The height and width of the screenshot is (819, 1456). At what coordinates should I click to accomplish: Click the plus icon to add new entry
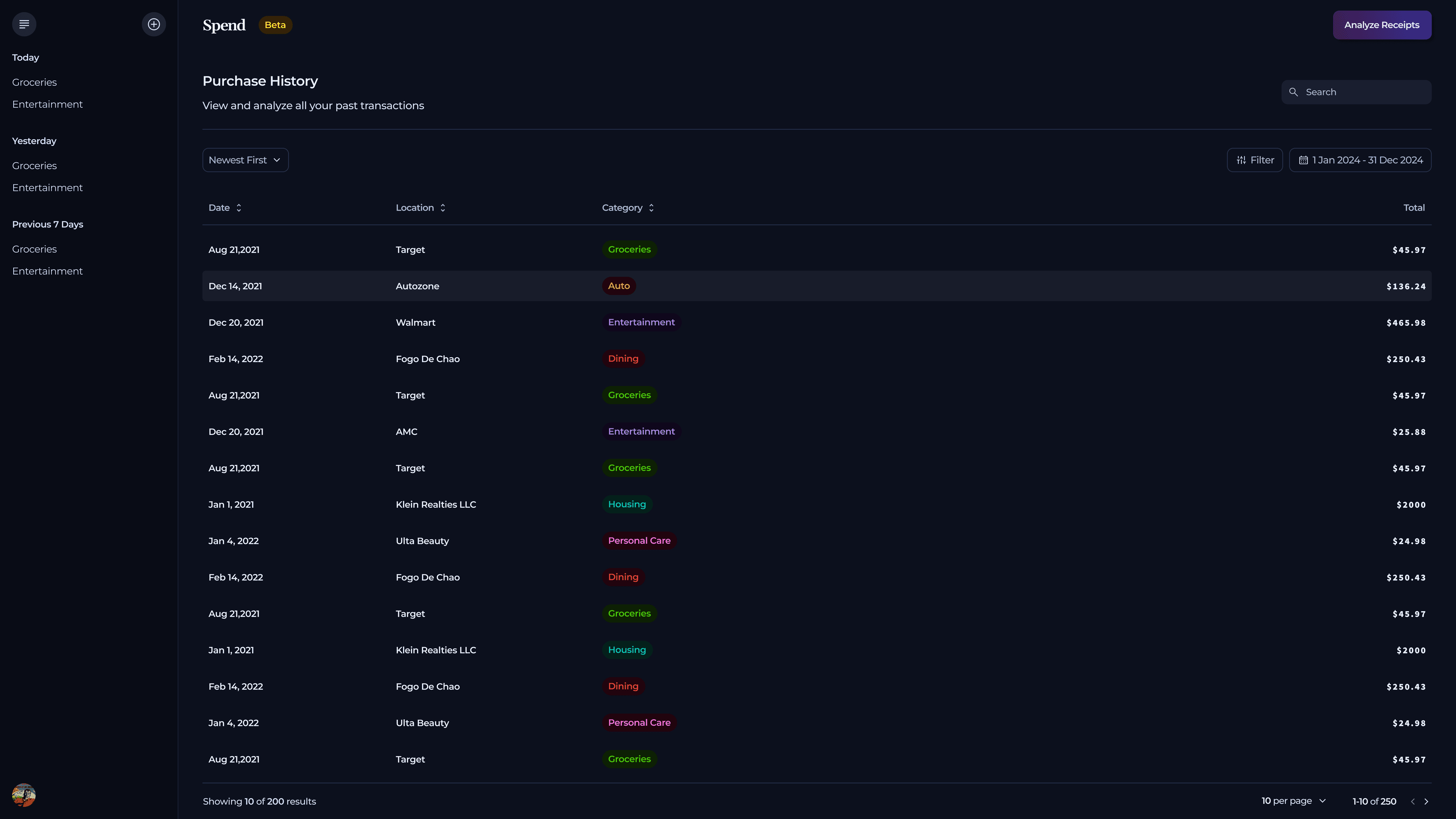tap(154, 24)
